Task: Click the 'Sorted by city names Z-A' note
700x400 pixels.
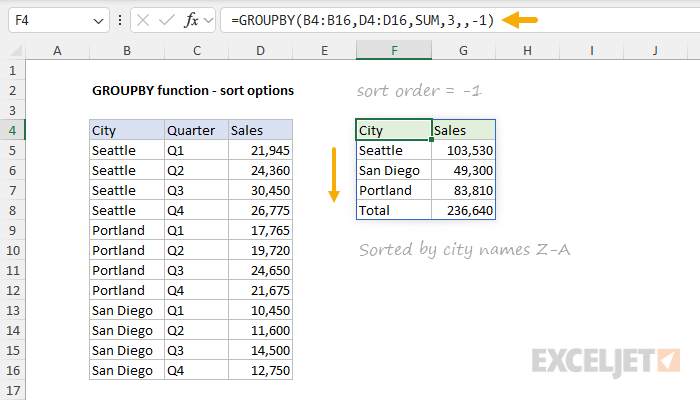Action: tap(464, 250)
